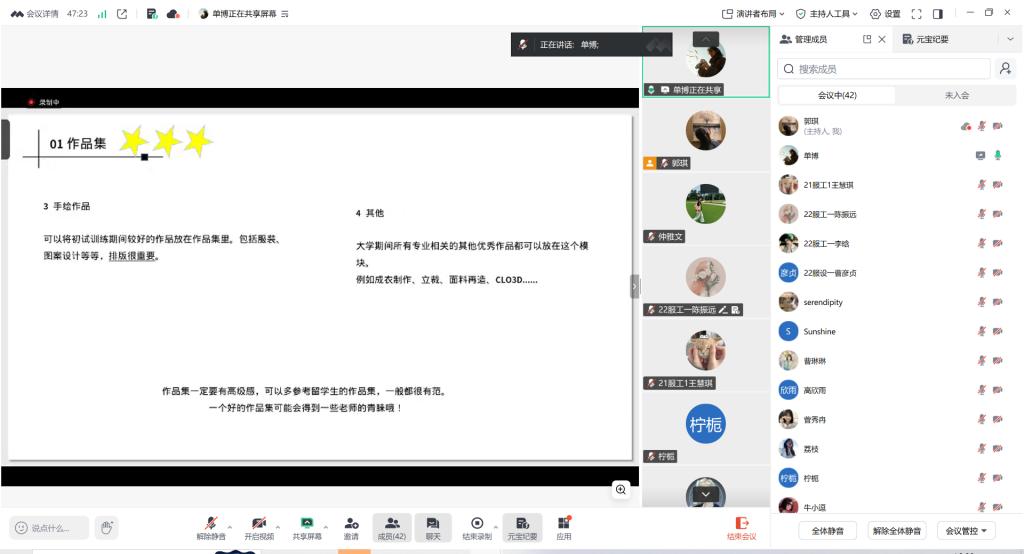Click the 共享屏幕 share screen icon
This screenshot has height=554, width=1024.
(x=307, y=524)
